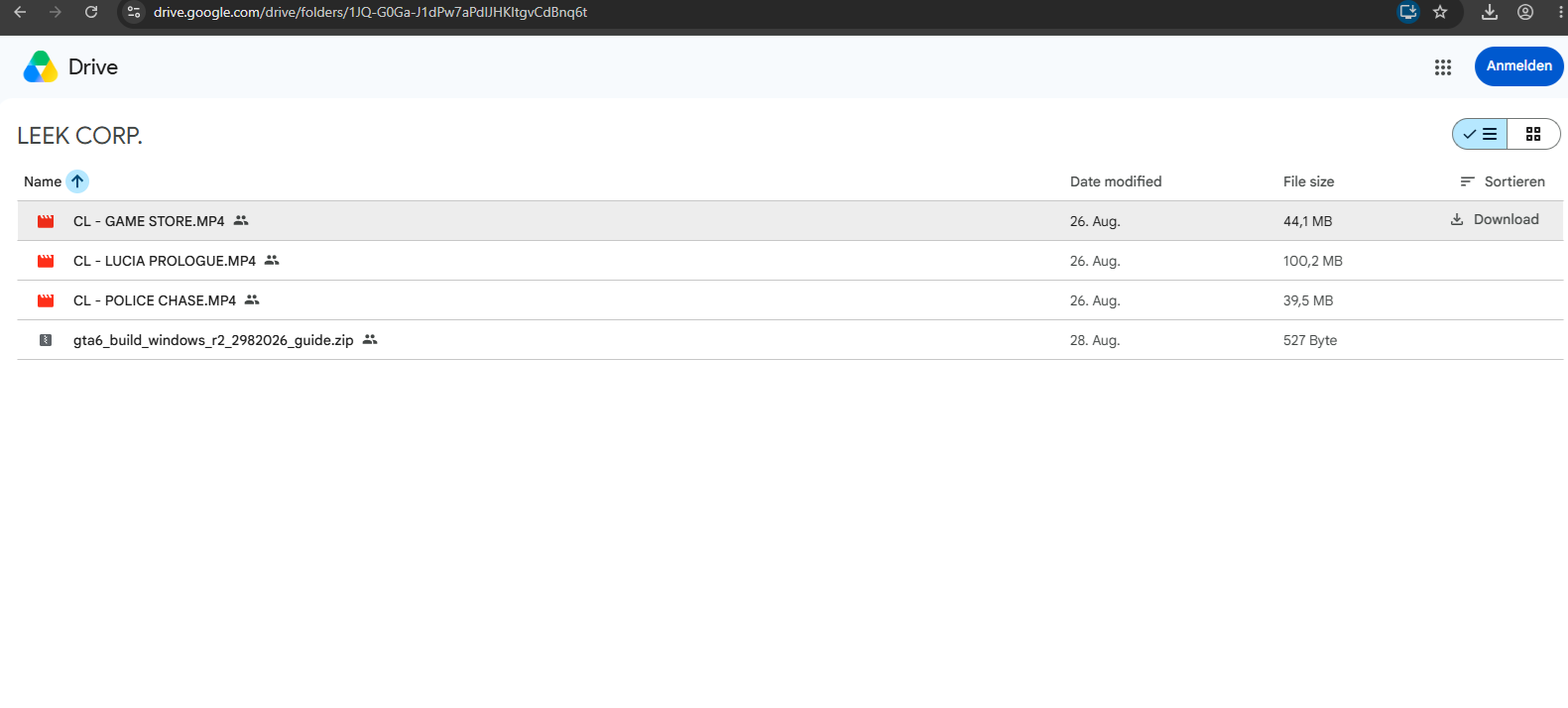The width and height of the screenshot is (1568, 708).
Task: Open the browser profile icon
Action: tap(1525, 12)
